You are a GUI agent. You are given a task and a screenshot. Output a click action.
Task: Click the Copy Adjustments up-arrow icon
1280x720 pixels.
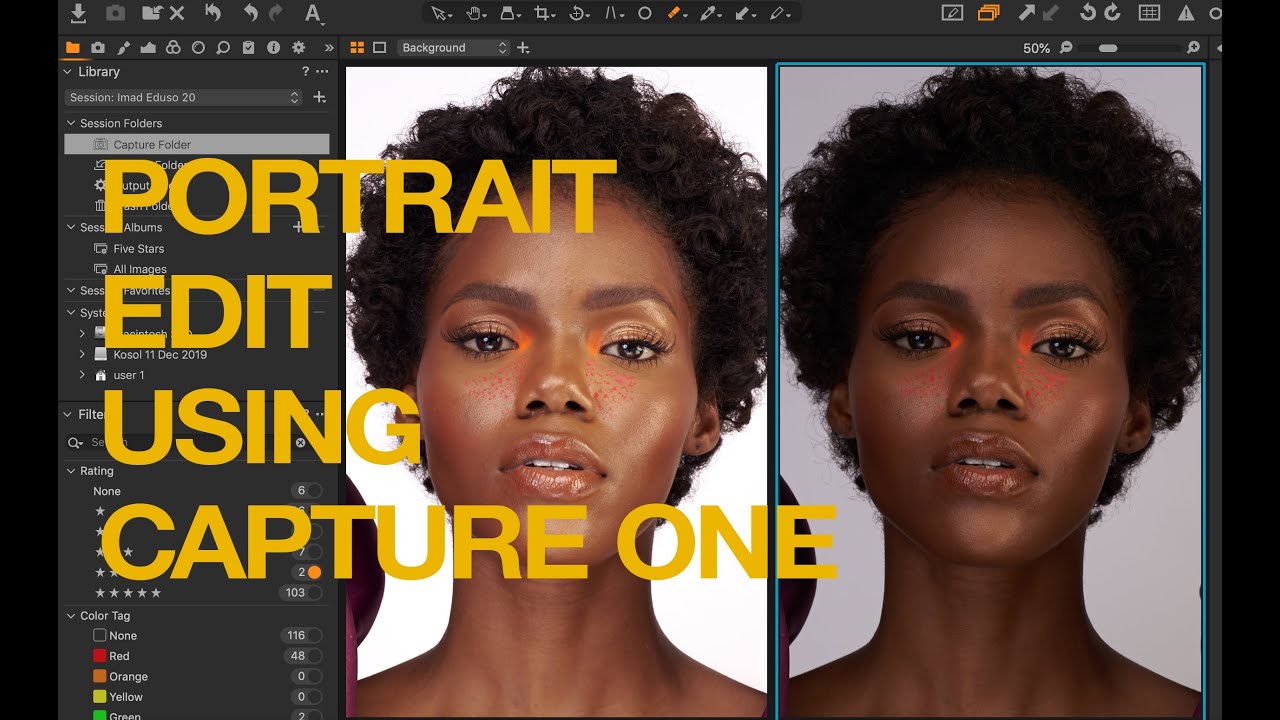[1027, 13]
